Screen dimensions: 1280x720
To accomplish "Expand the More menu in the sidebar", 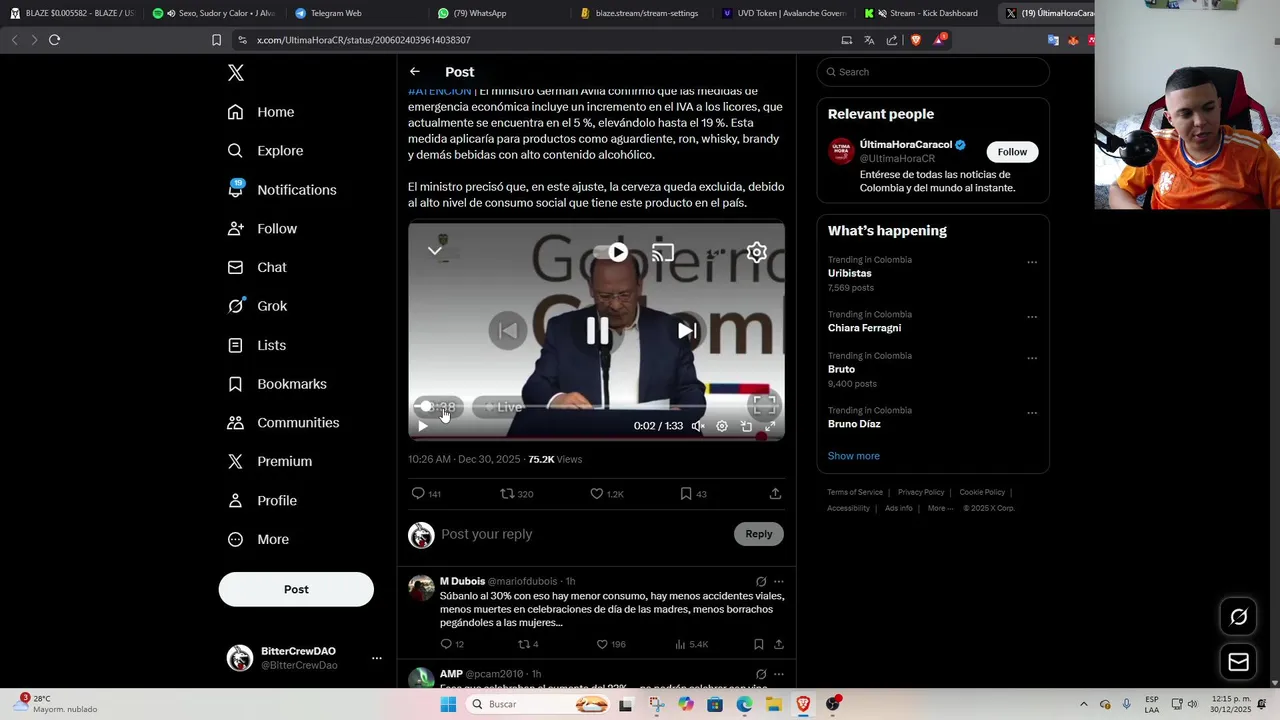I will pyautogui.click(x=258, y=540).
